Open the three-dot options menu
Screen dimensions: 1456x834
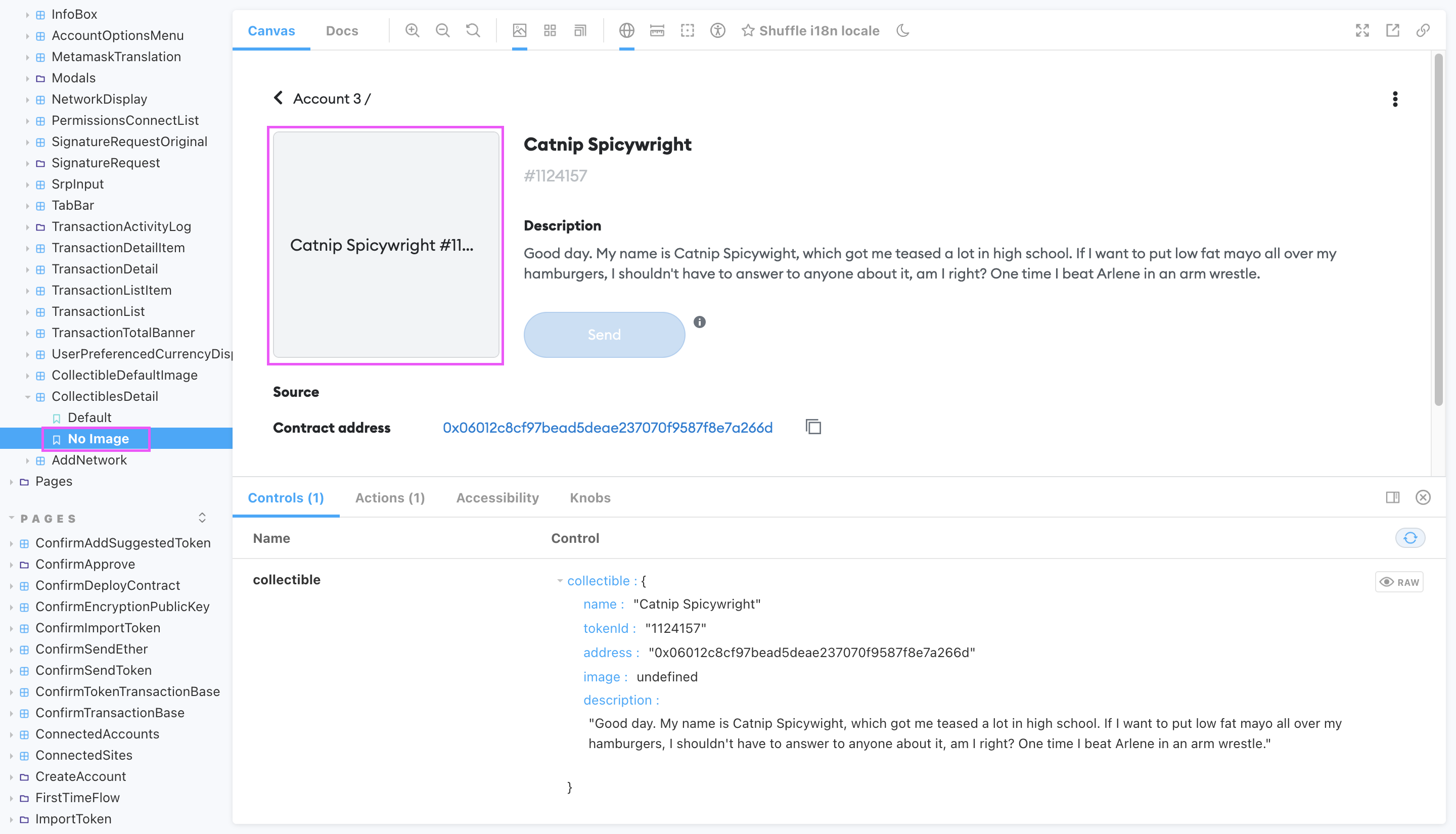click(1395, 99)
